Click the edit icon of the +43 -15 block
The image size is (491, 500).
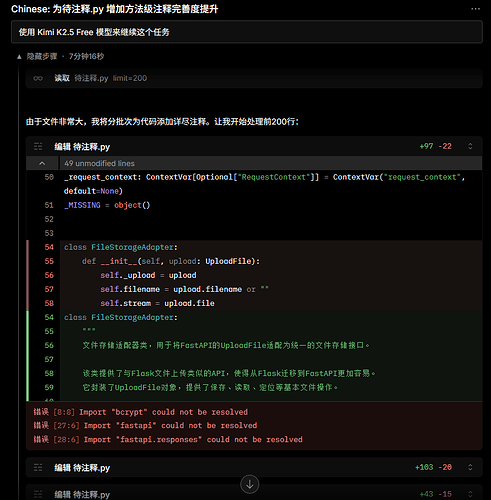click(x=38, y=494)
